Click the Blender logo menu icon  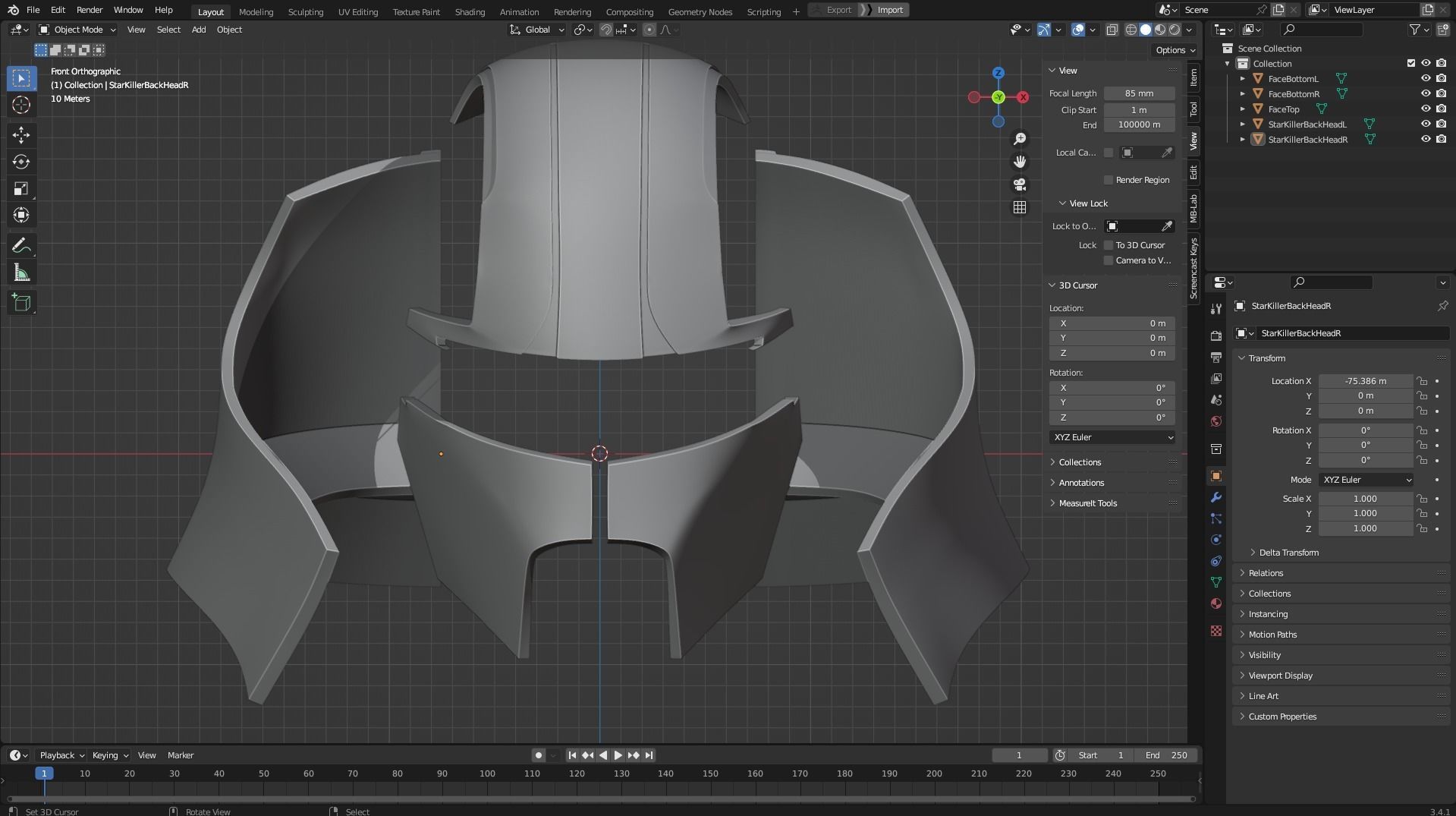coord(13,10)
